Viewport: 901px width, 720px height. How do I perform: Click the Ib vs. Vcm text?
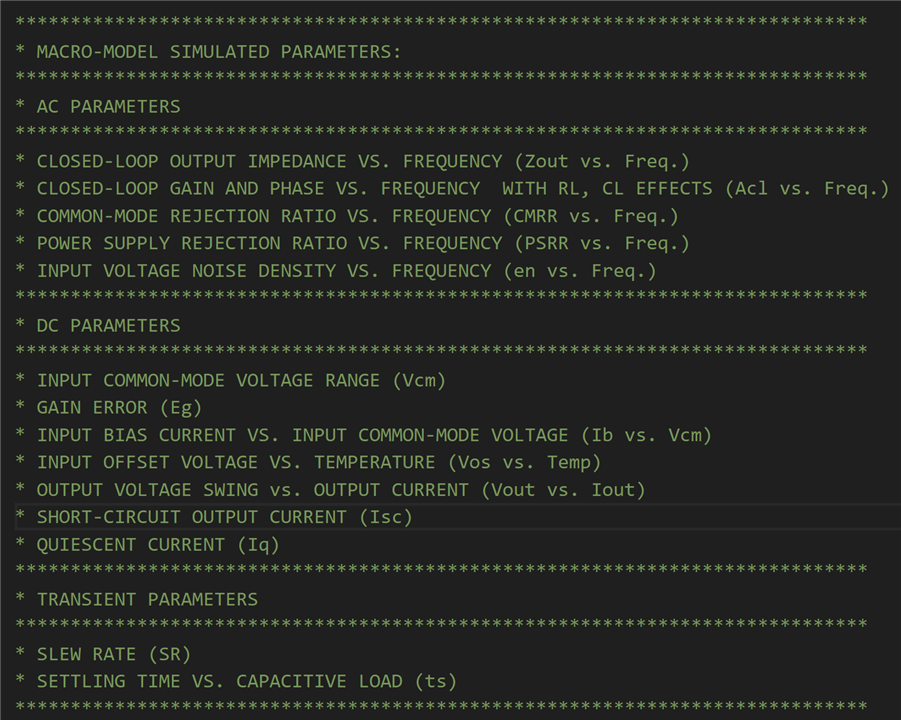[646, 435]
